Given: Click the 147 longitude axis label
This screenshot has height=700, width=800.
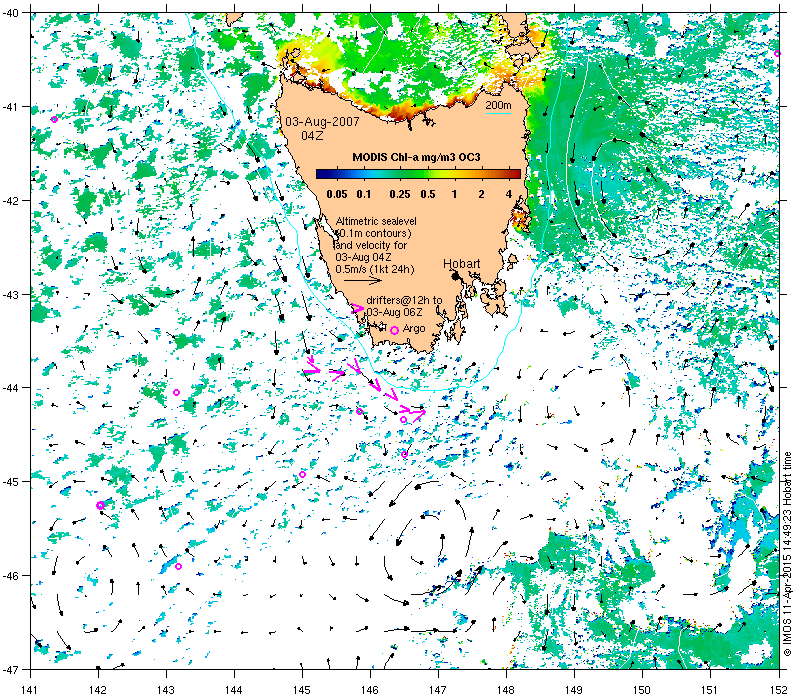Looking at the screenshot, I should tap(438, 690).
